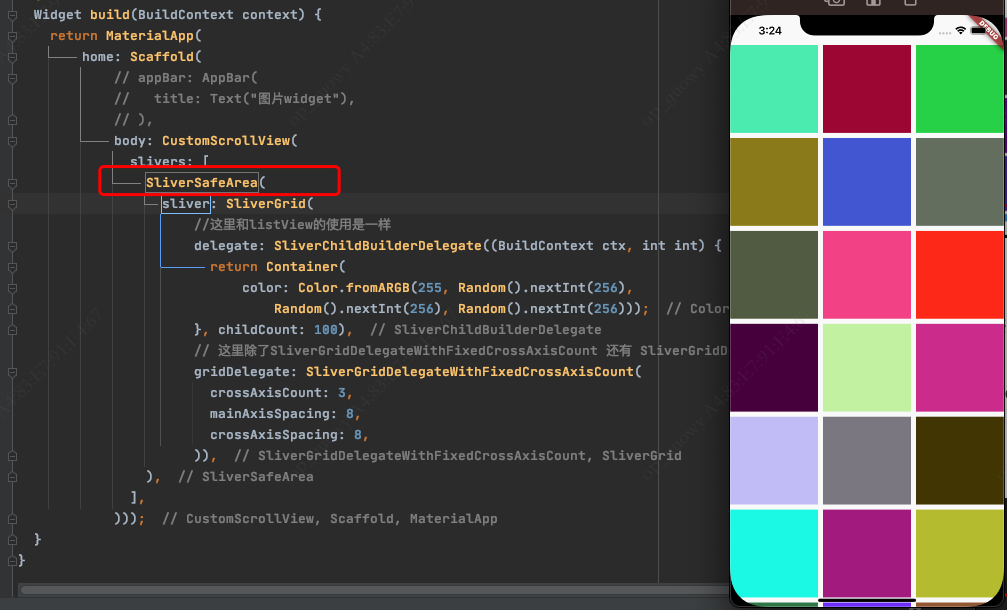The image size is (1007, 610).
Task: Click the Wi-Fi icon in simulator status bar
Action: click(961, 30)
